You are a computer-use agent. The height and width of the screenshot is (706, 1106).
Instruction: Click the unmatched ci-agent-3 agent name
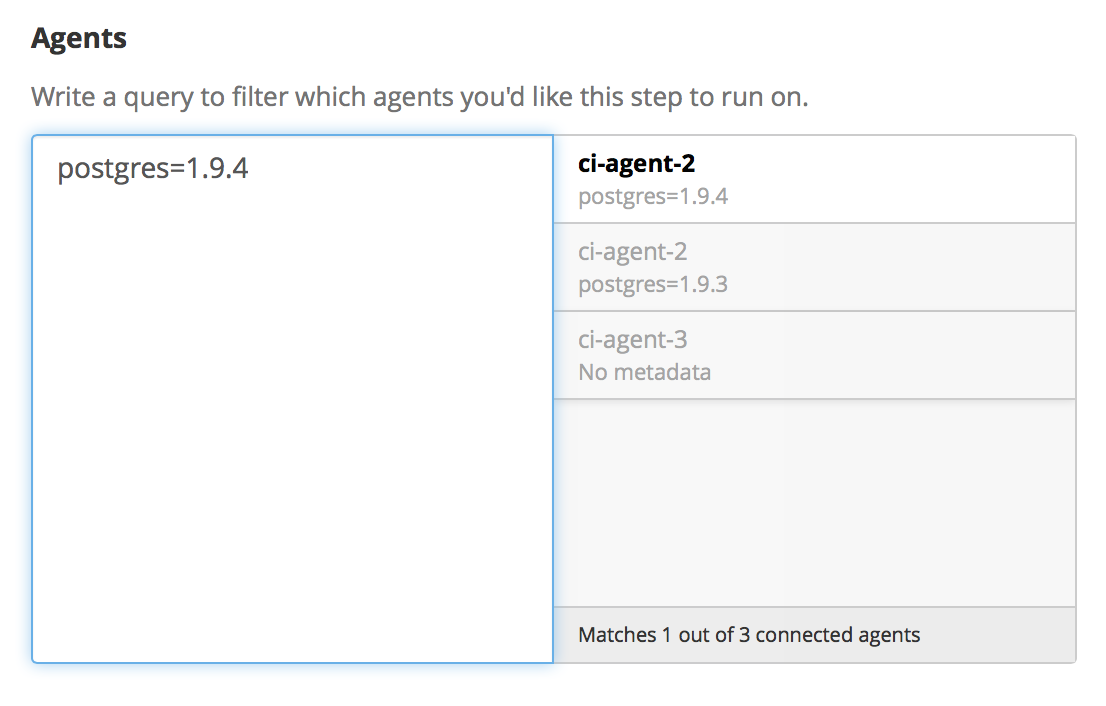(631, 339)
